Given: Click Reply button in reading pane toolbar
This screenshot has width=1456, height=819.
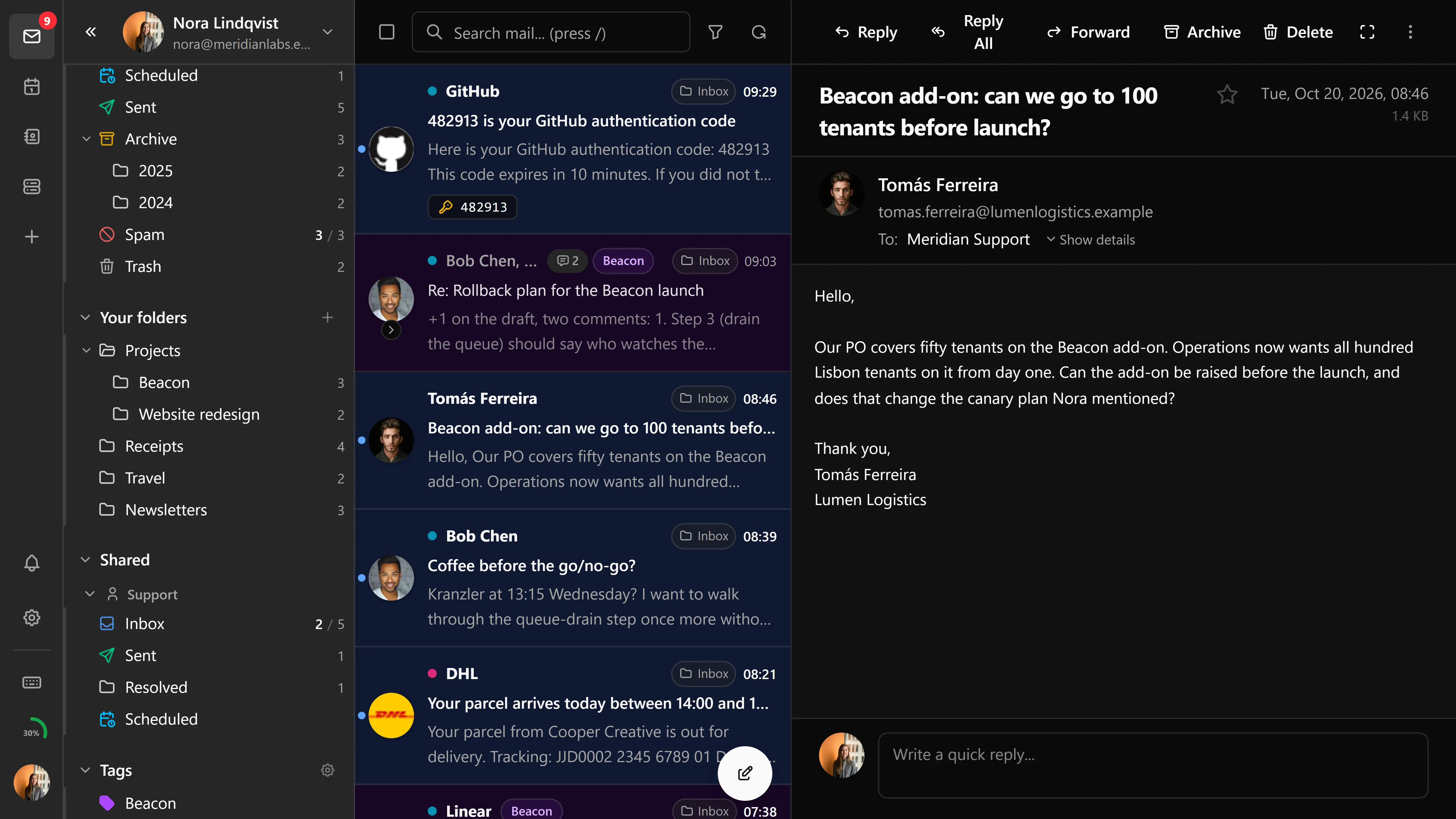Looking at the screenshot, I should point(866,32).
